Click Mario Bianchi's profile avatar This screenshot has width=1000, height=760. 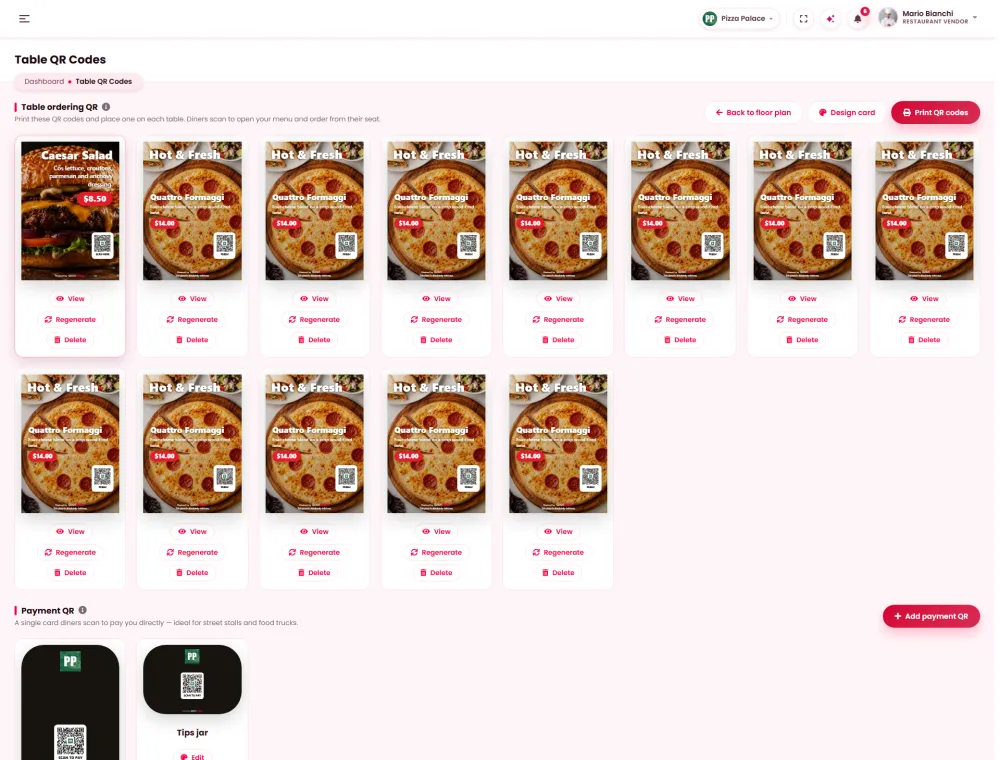887,17
